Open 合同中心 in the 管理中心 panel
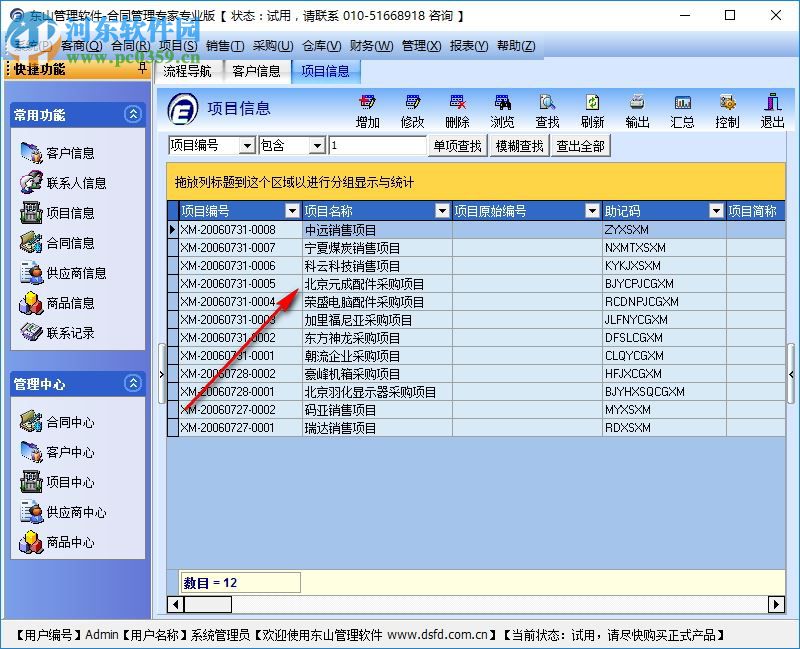 pyautogui.click(x=70, y=422)
